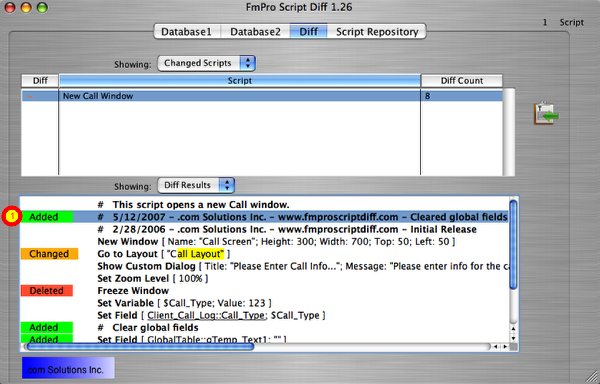Switch to the Database1 tab
Image resolution: width=600 pixels, height=384 pixels.
[186, 32]
